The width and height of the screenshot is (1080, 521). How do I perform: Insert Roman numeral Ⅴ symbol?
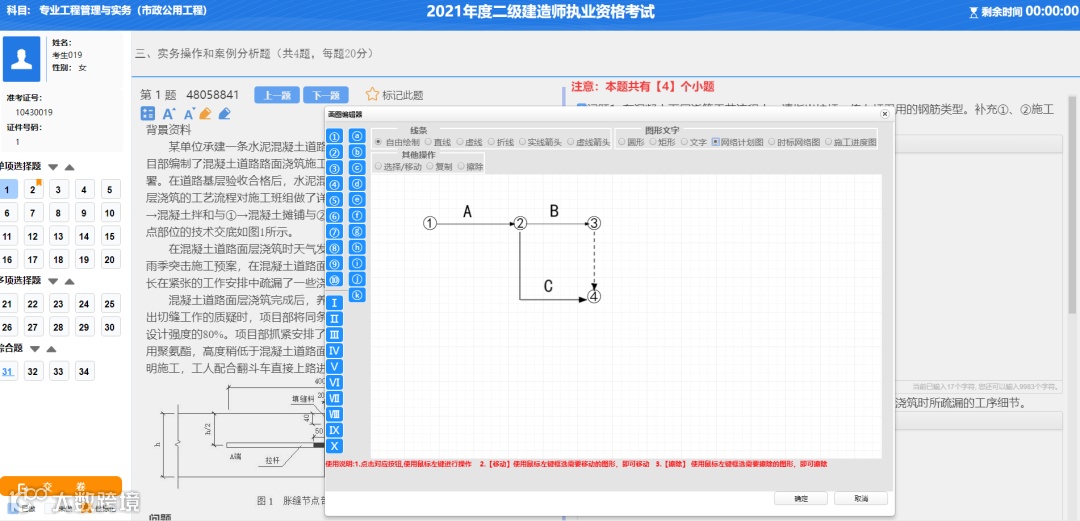coord(334,367)
